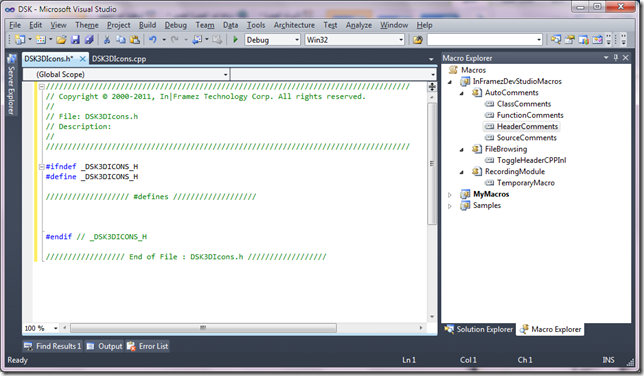The width and height of the screenshot is (644, 376).
Task: Collapse the header comment block outline
Action: 41,87
